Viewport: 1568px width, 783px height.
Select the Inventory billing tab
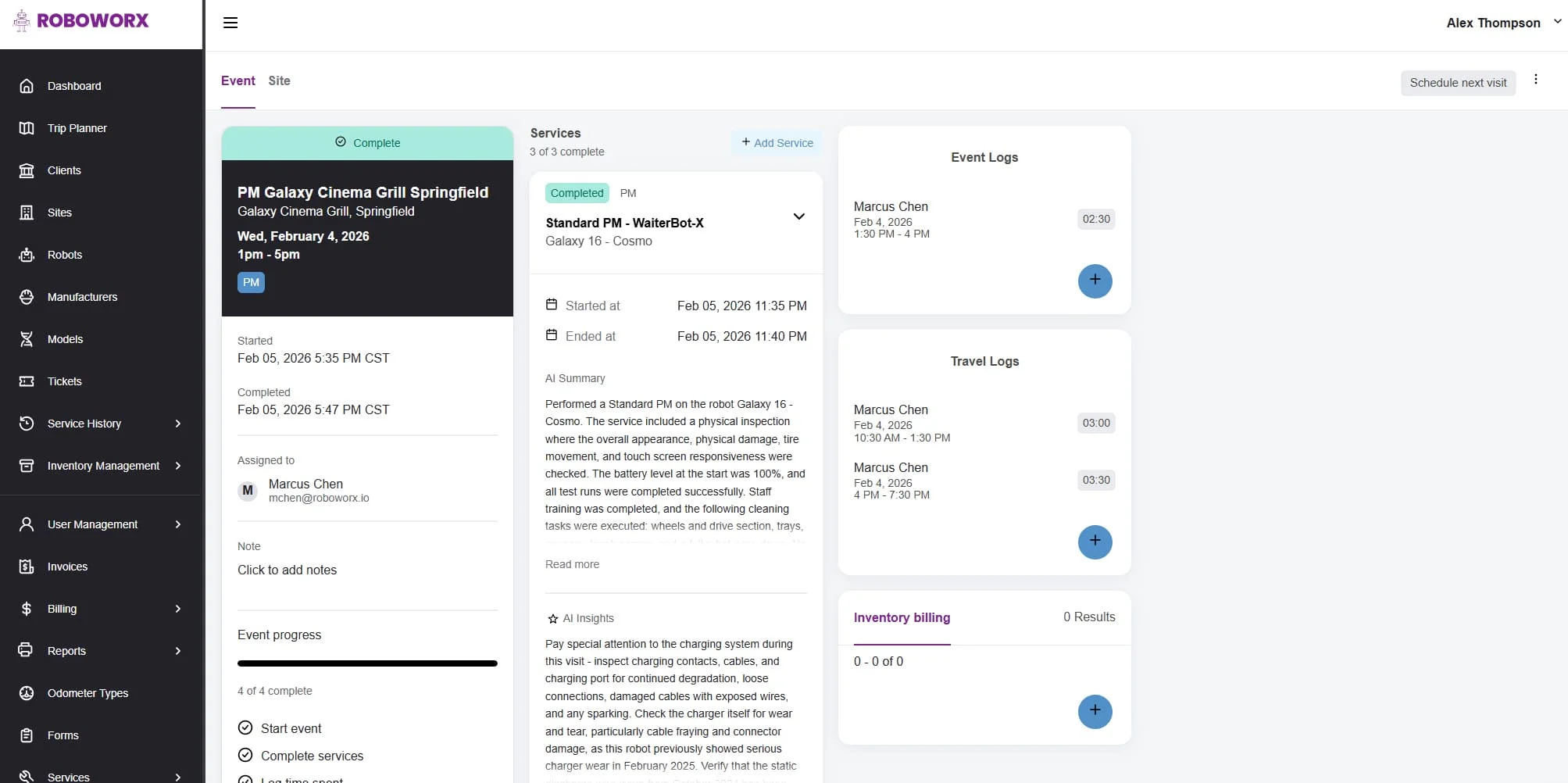[x=902, y=617]
